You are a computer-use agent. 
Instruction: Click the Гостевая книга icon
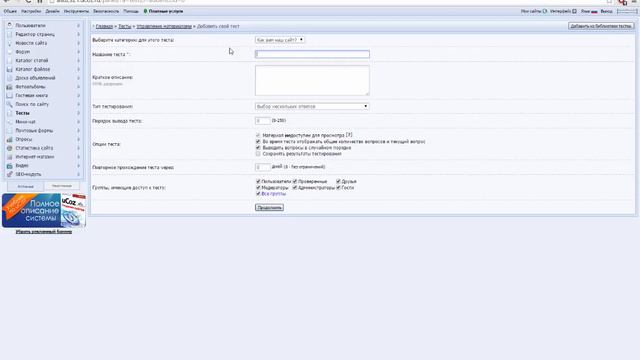(x=9, y=96)
